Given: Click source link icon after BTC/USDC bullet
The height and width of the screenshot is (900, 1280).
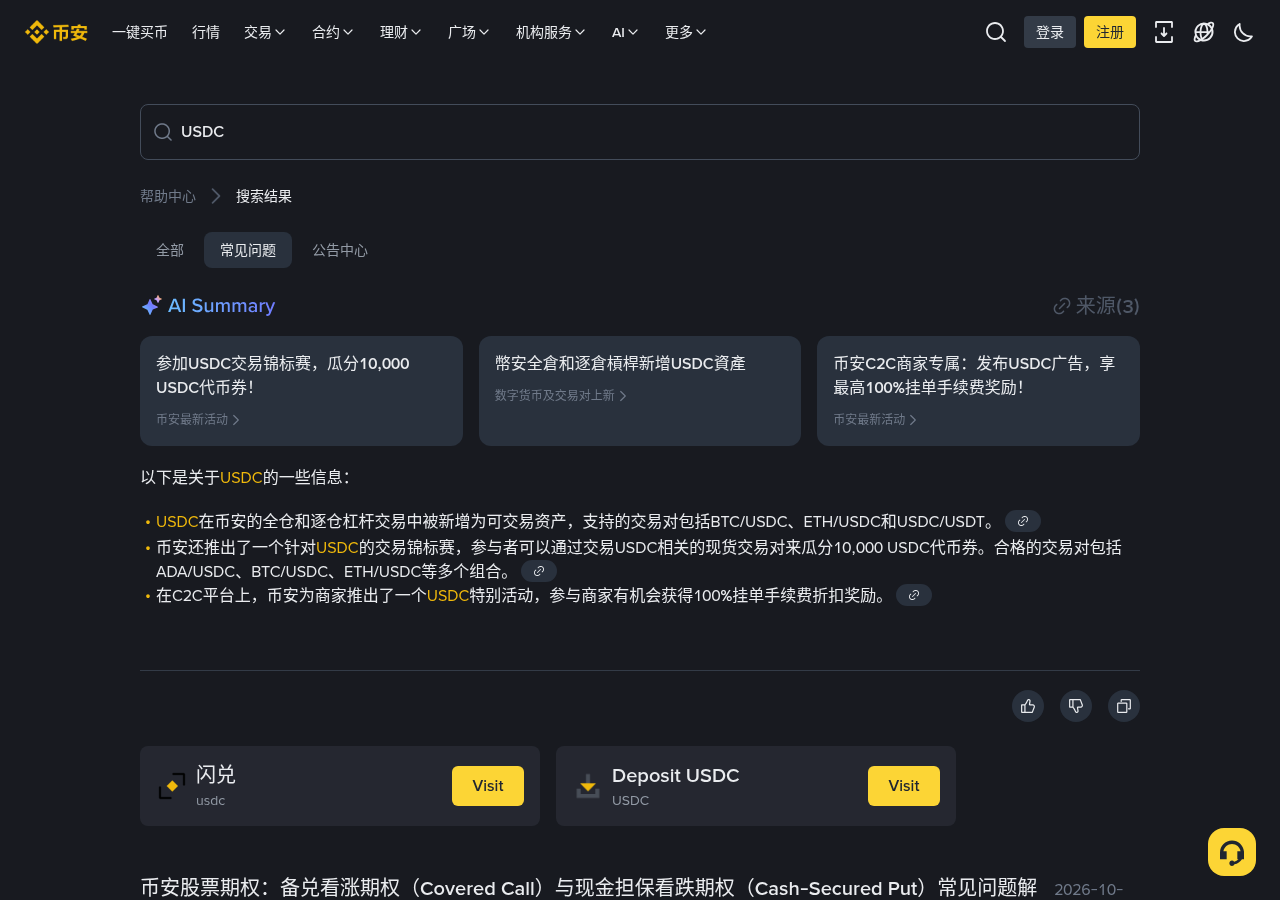Looking at the screenshot, I should point(1023,521).
